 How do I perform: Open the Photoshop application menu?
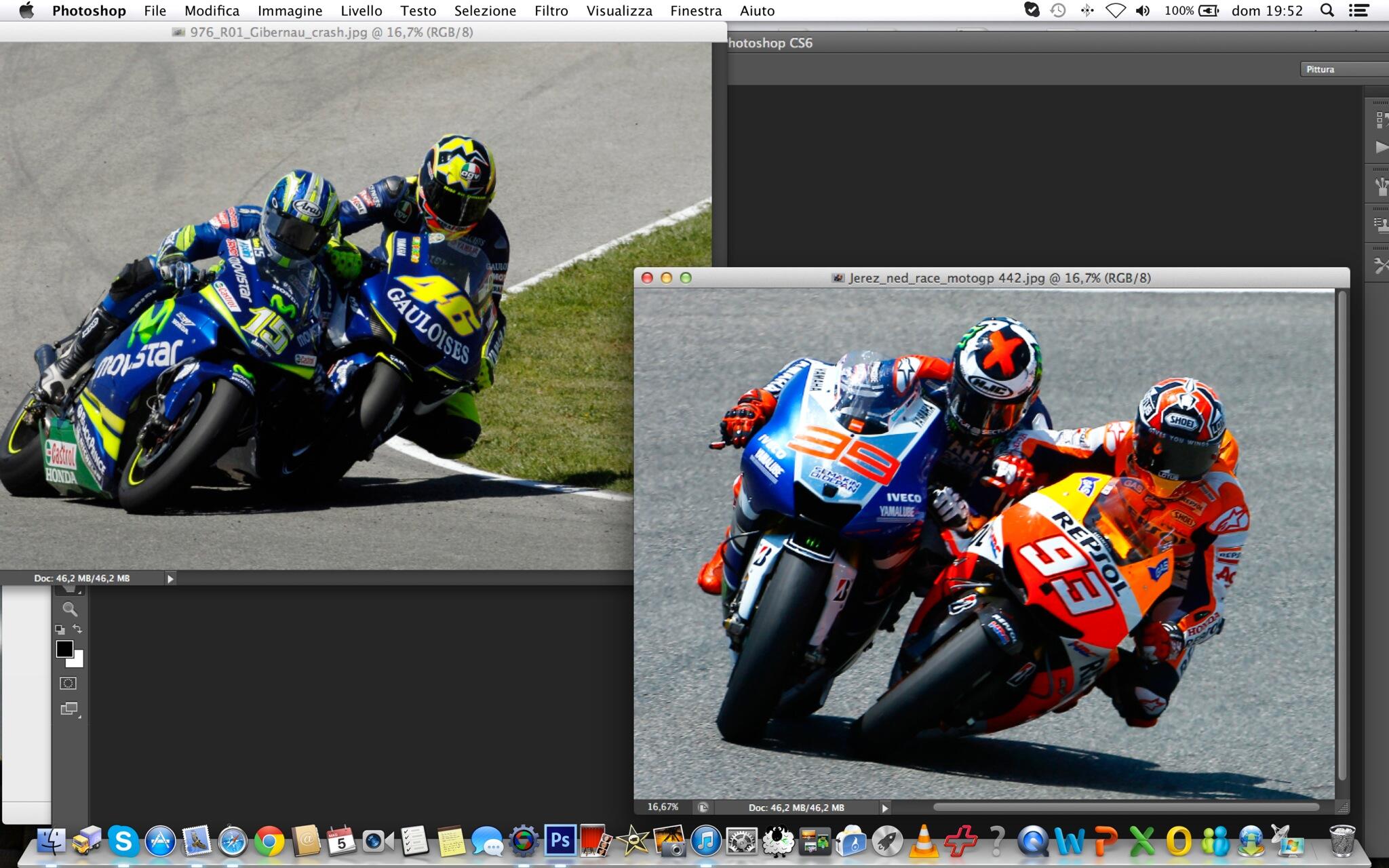[x=89, y=11]
